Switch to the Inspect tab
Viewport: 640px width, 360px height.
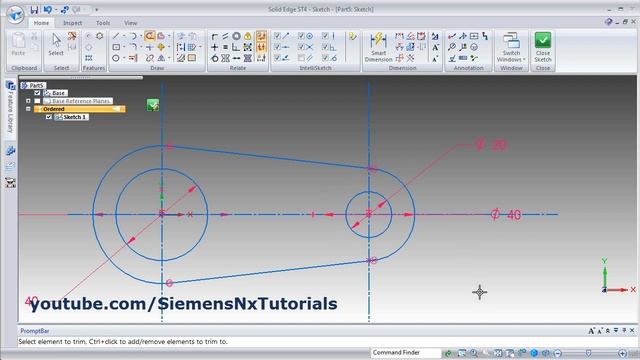(73, 23)
